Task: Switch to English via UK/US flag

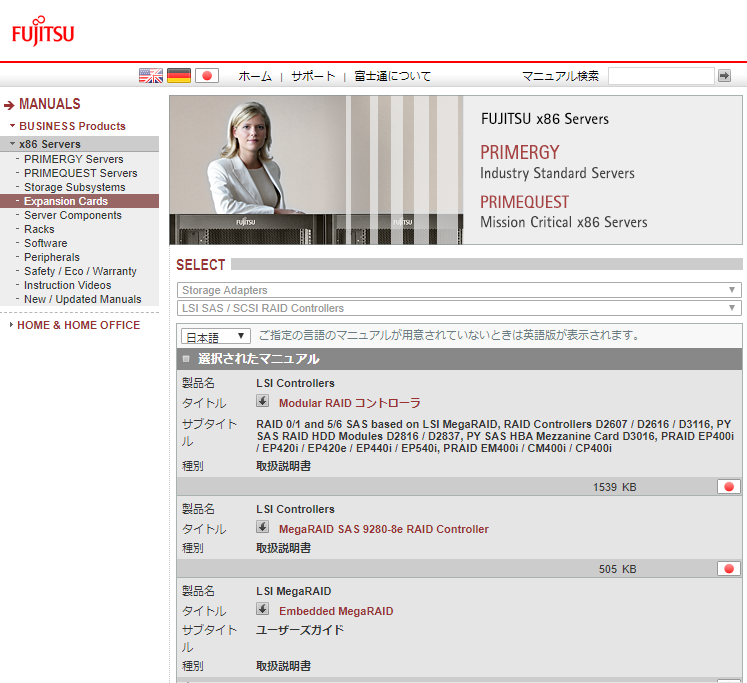Action: coord(151,76)
